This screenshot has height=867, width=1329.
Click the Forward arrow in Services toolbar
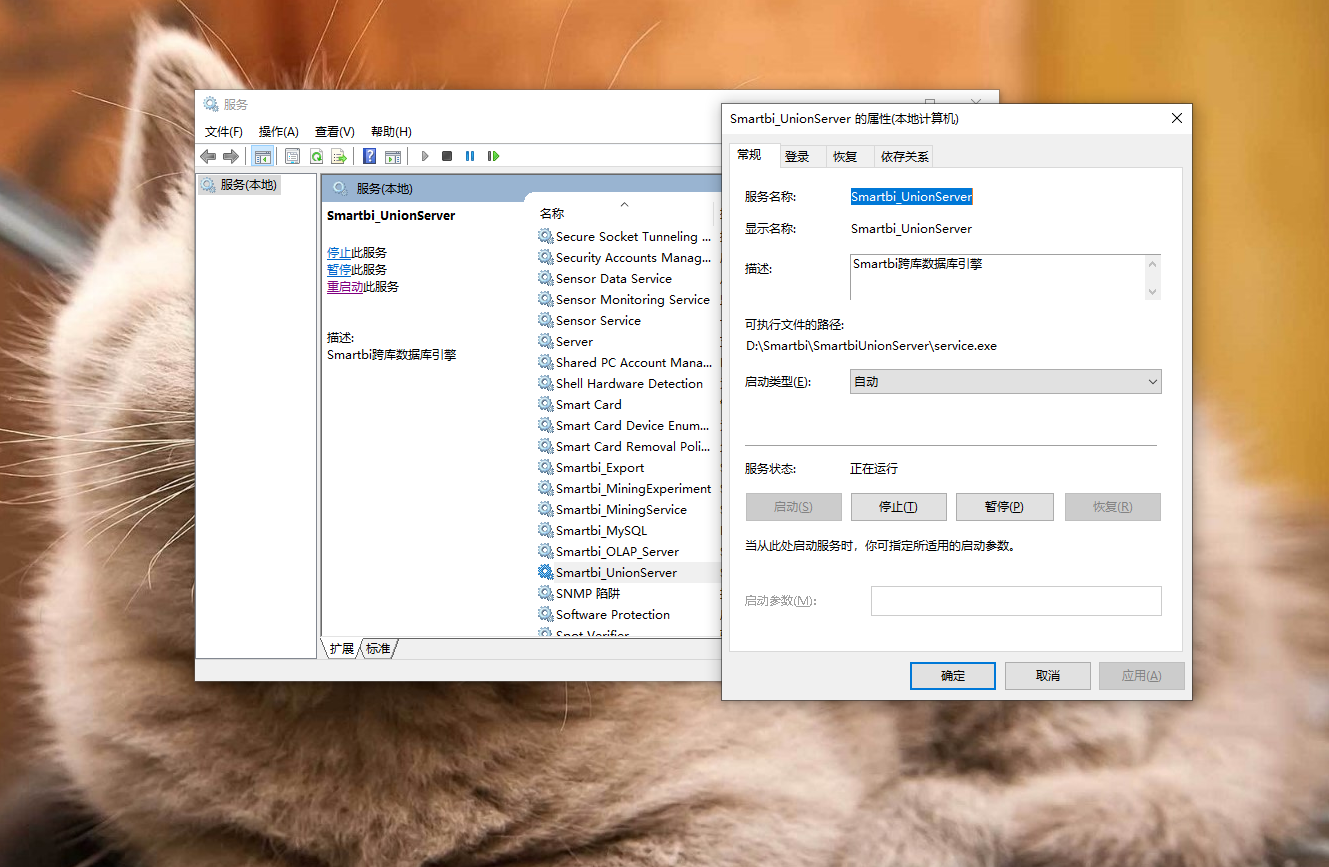(231, 156)
